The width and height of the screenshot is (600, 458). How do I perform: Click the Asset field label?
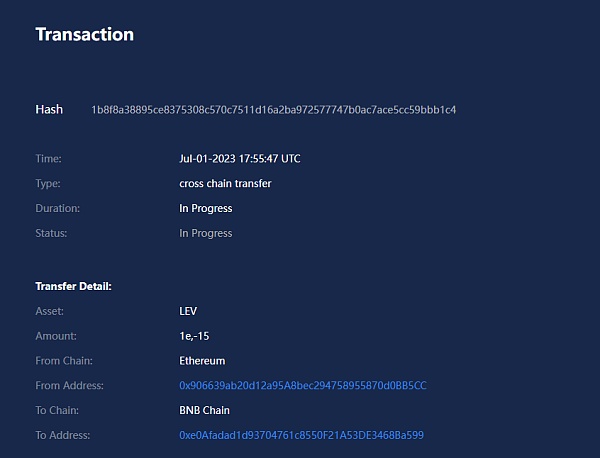click(50, 311)
